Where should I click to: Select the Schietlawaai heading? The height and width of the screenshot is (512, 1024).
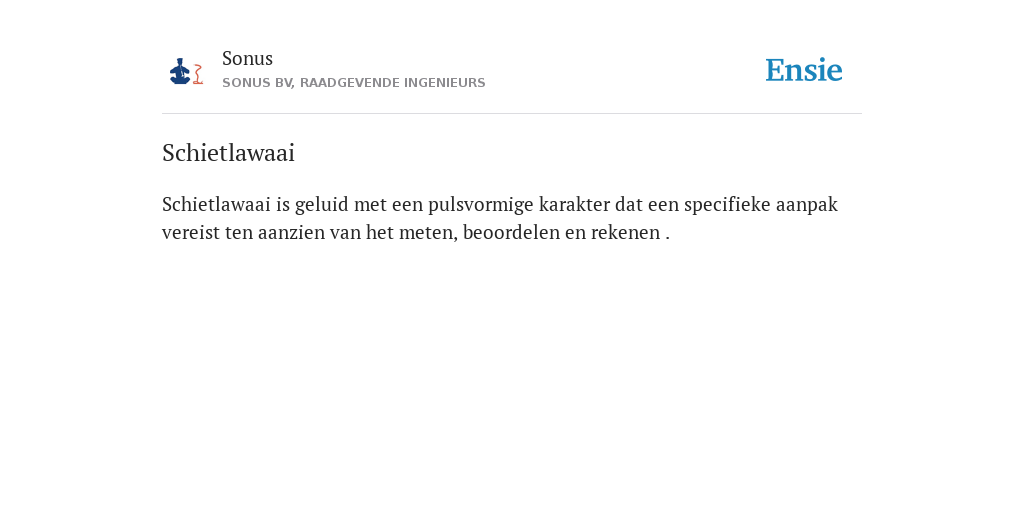[x=229, y=153]
